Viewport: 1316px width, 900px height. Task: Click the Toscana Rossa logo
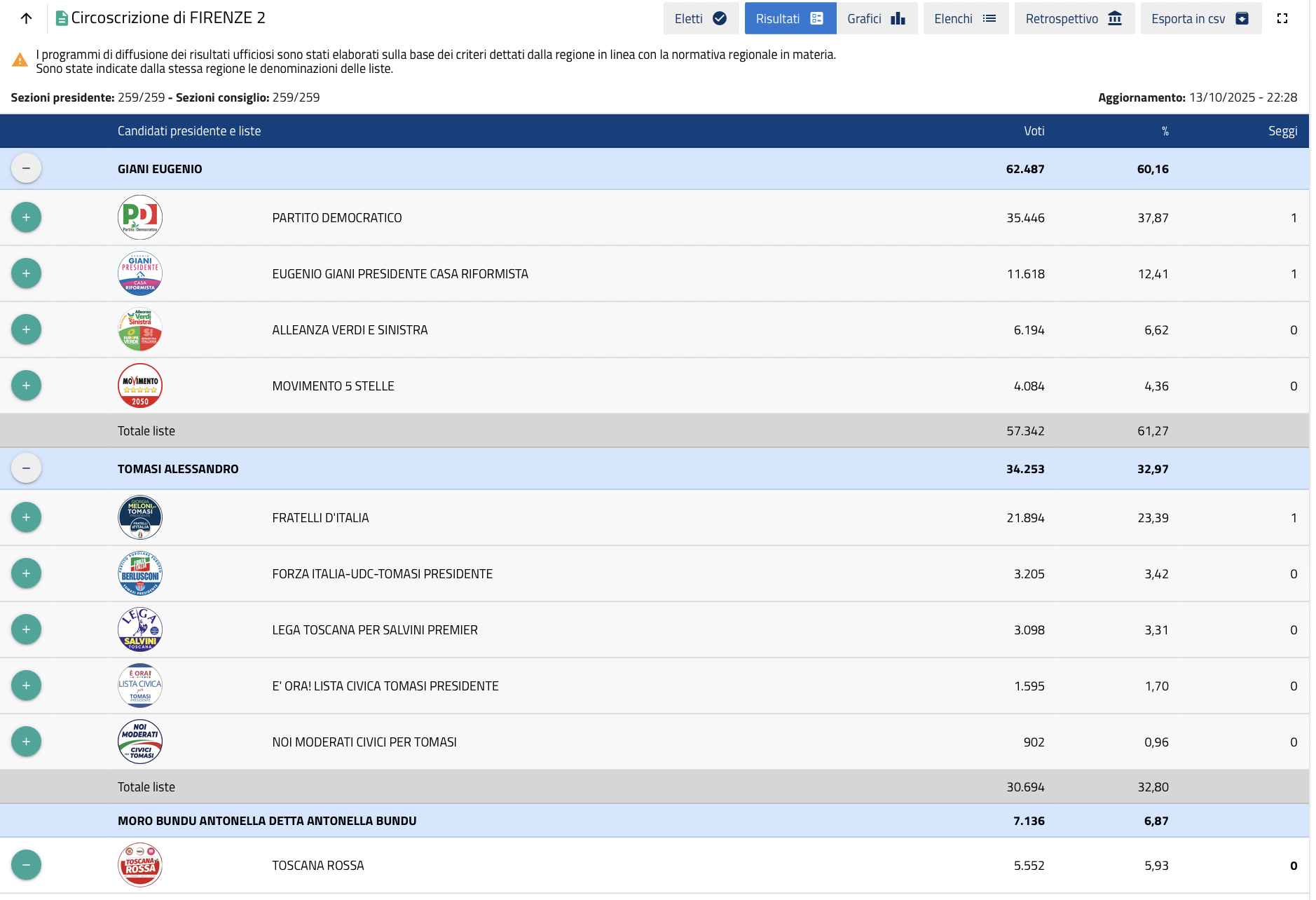point(140,865)
